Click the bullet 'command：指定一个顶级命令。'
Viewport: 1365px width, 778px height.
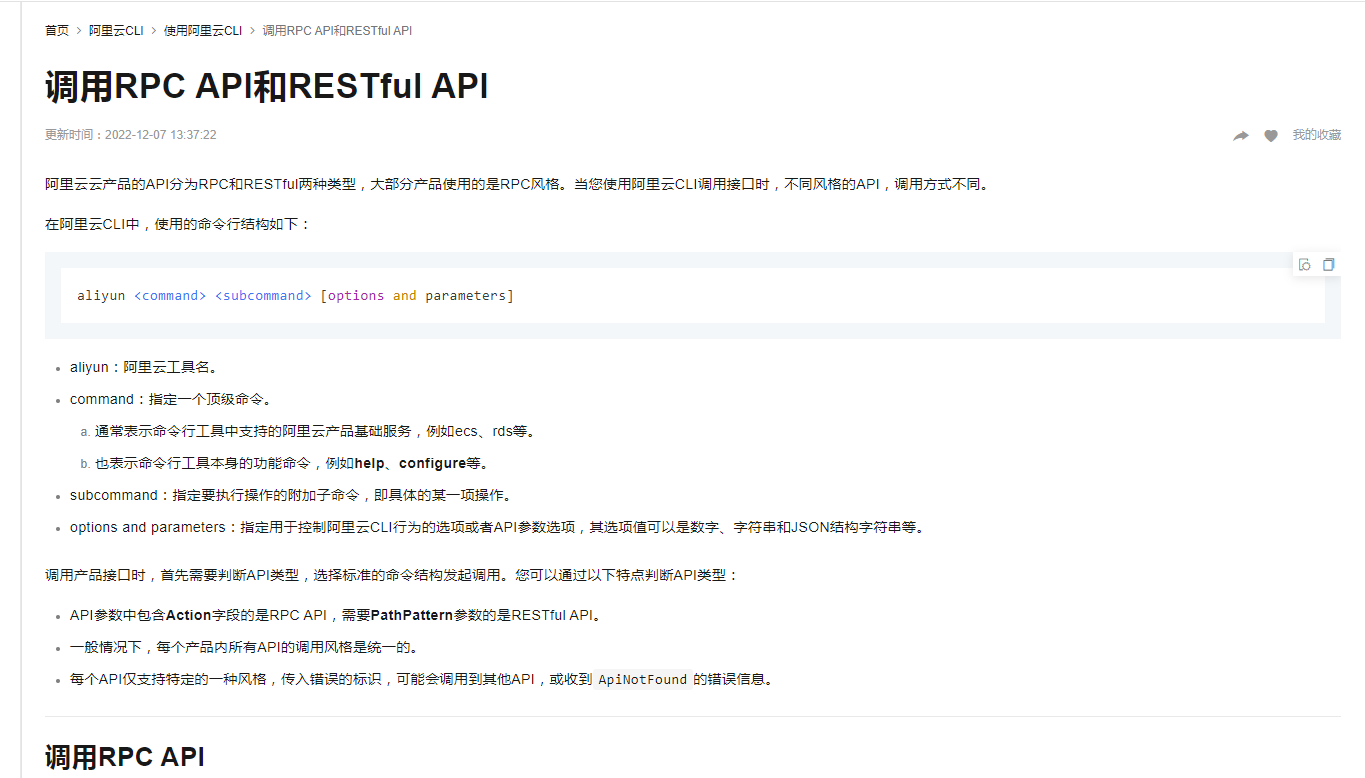[171, 400]
